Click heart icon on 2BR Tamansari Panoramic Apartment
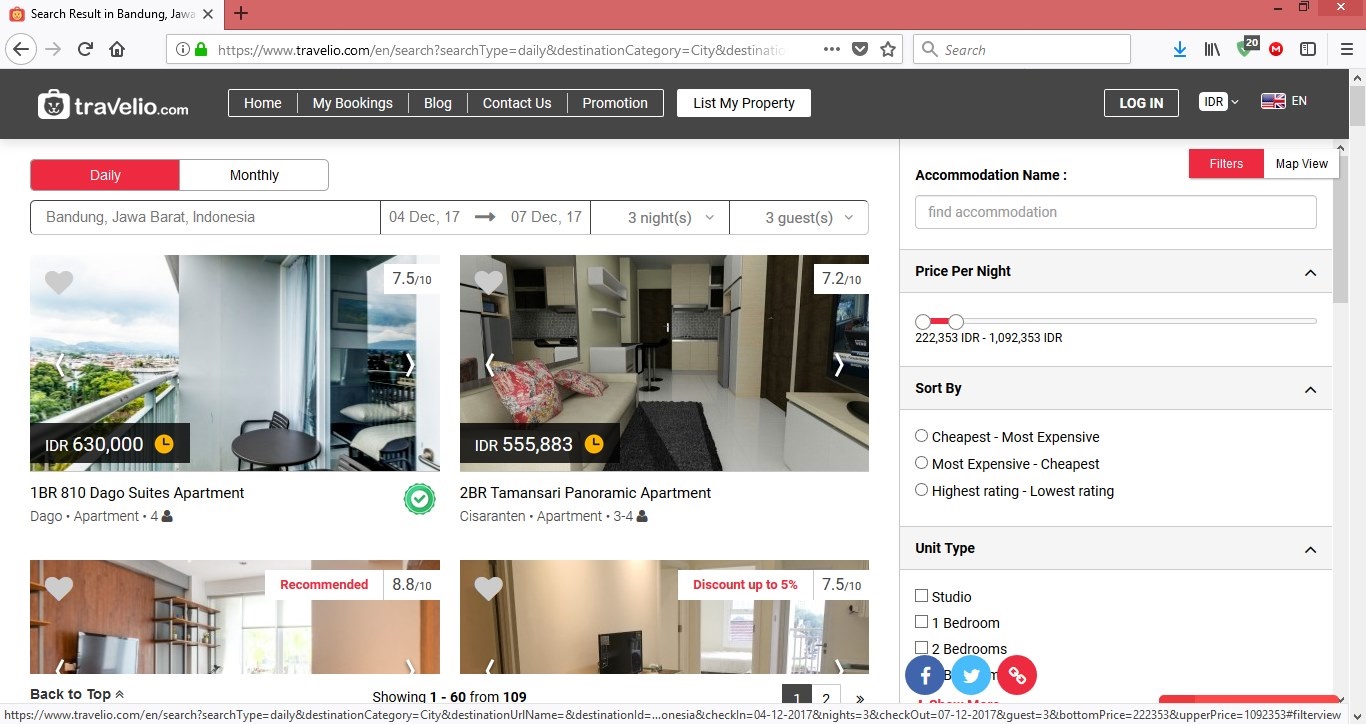 click(x=488, y=283)
